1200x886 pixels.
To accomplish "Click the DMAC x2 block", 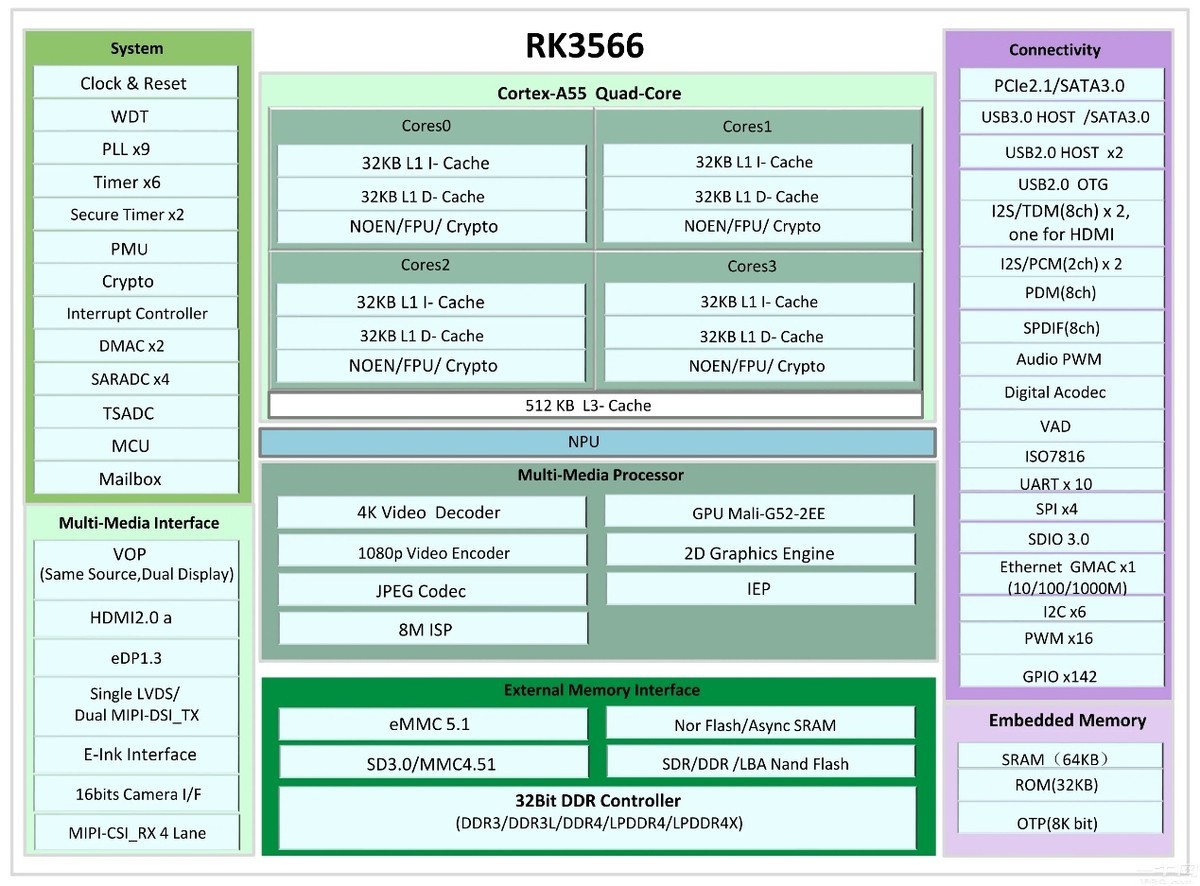I will tap(135, 346).
